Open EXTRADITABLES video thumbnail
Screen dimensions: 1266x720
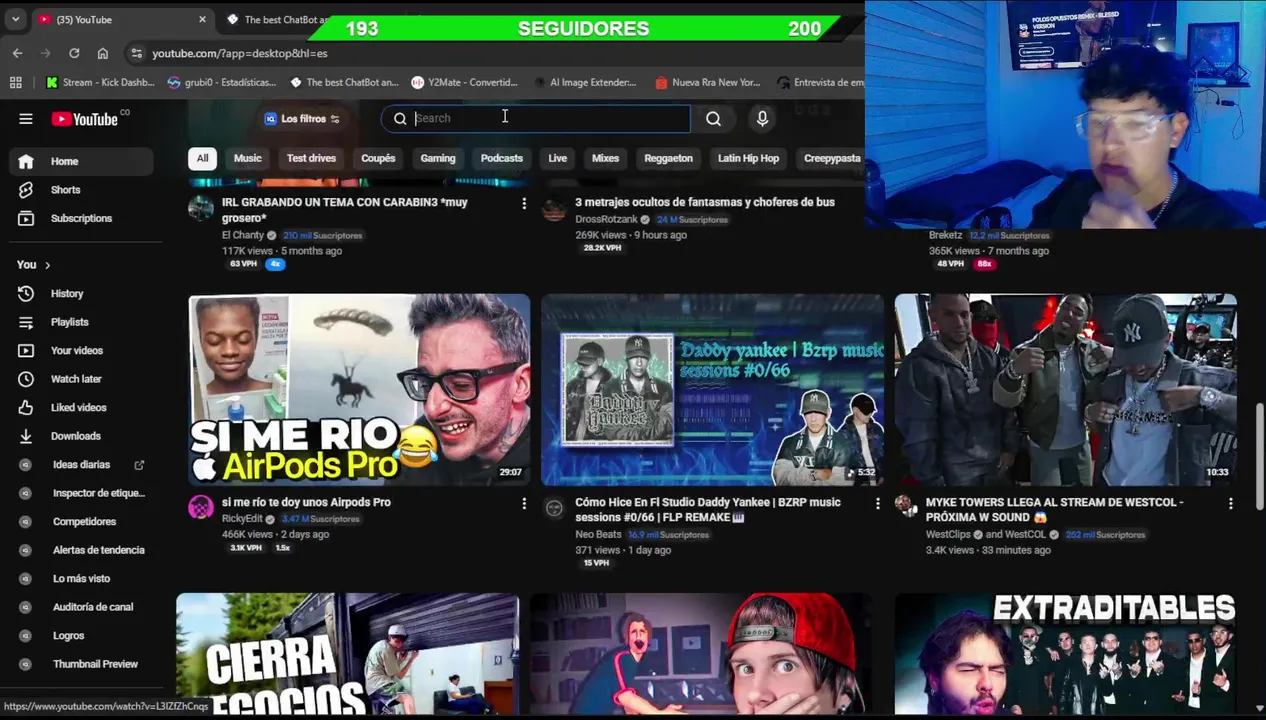pos(1066,653)
